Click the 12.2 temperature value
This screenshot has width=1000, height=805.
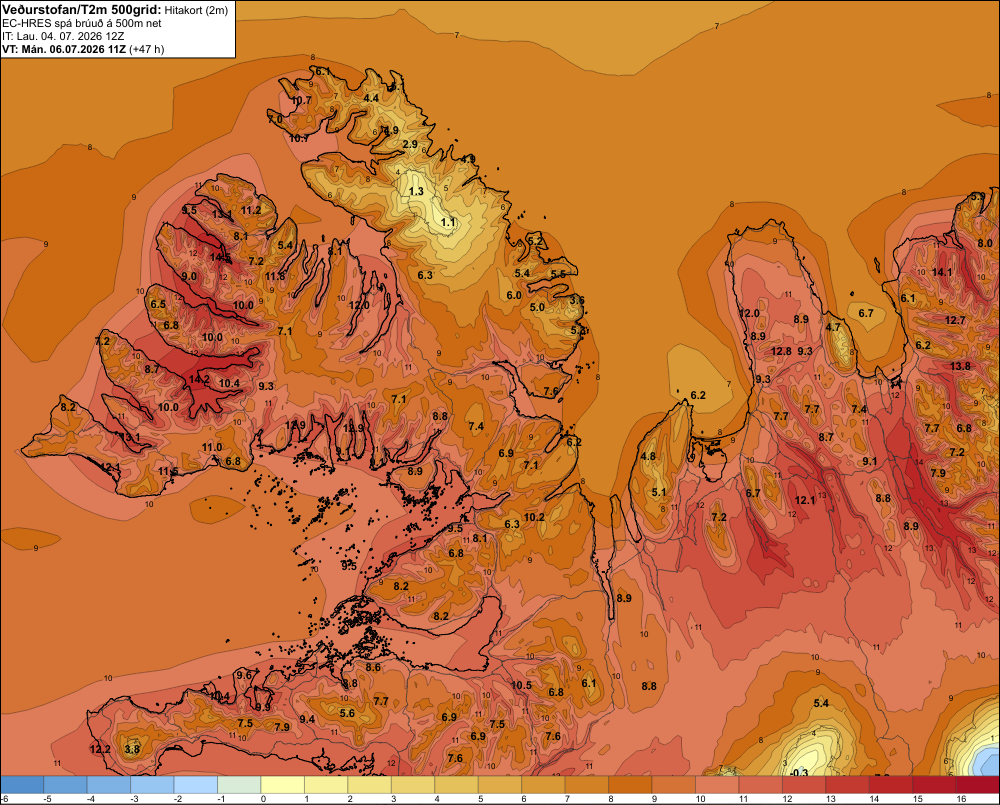click(100, 749)
